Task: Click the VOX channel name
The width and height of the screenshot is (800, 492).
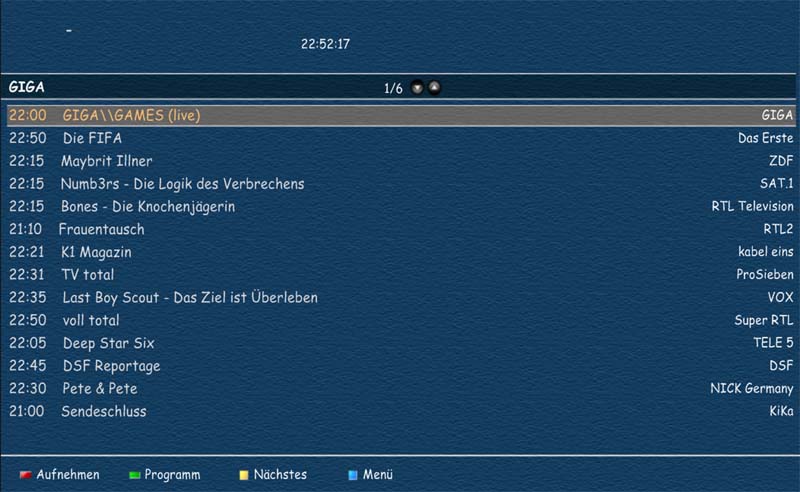Action: (x=781, y=298)
